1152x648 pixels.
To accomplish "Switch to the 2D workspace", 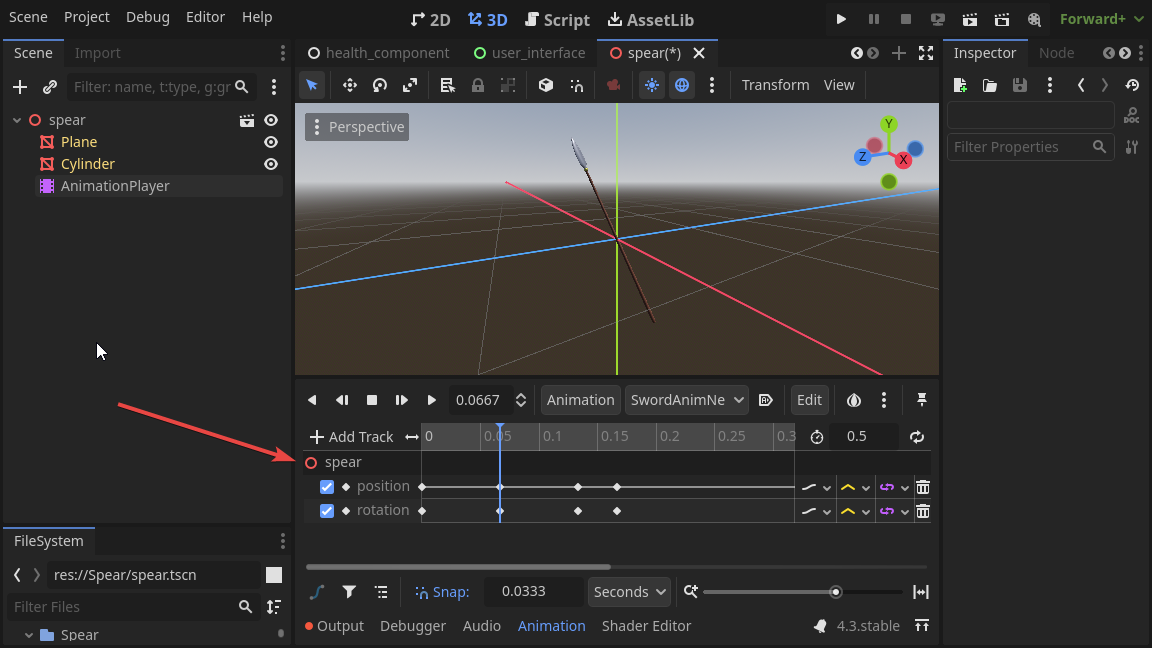I will click(x=431, y=20).
